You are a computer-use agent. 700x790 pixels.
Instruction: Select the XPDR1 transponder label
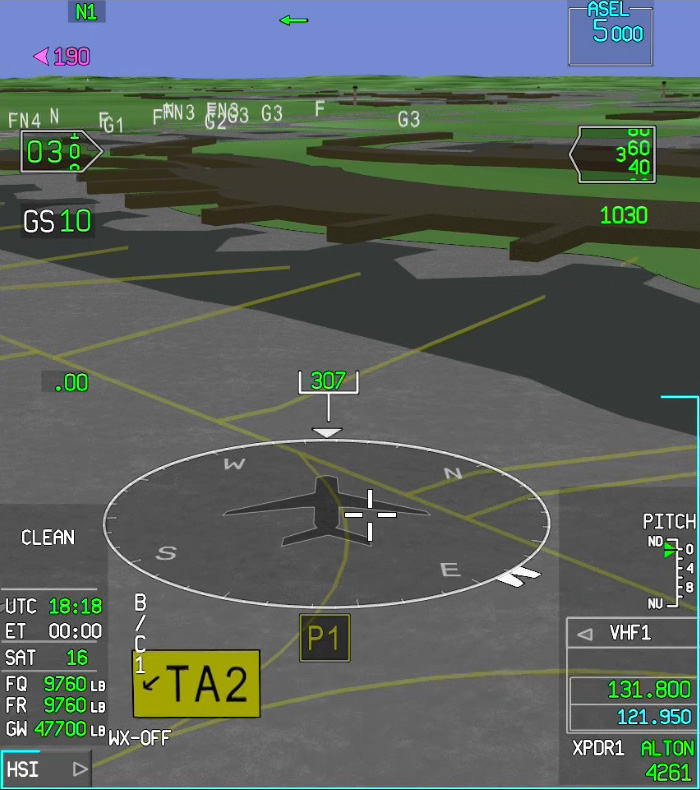[x=599, y=749]
